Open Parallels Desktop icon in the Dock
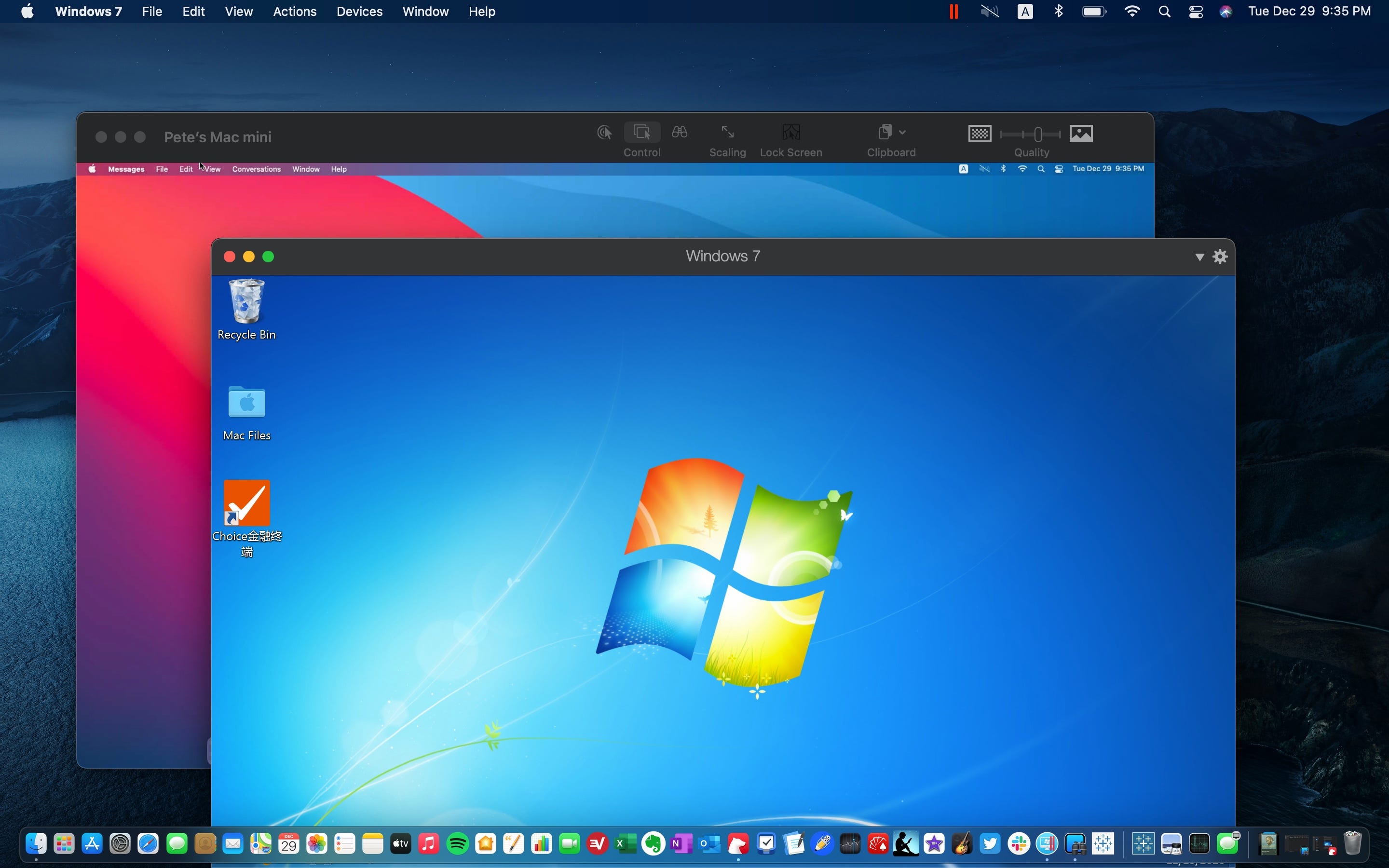The height and width of the screenshot is (868, 1389). [1047, 844]
